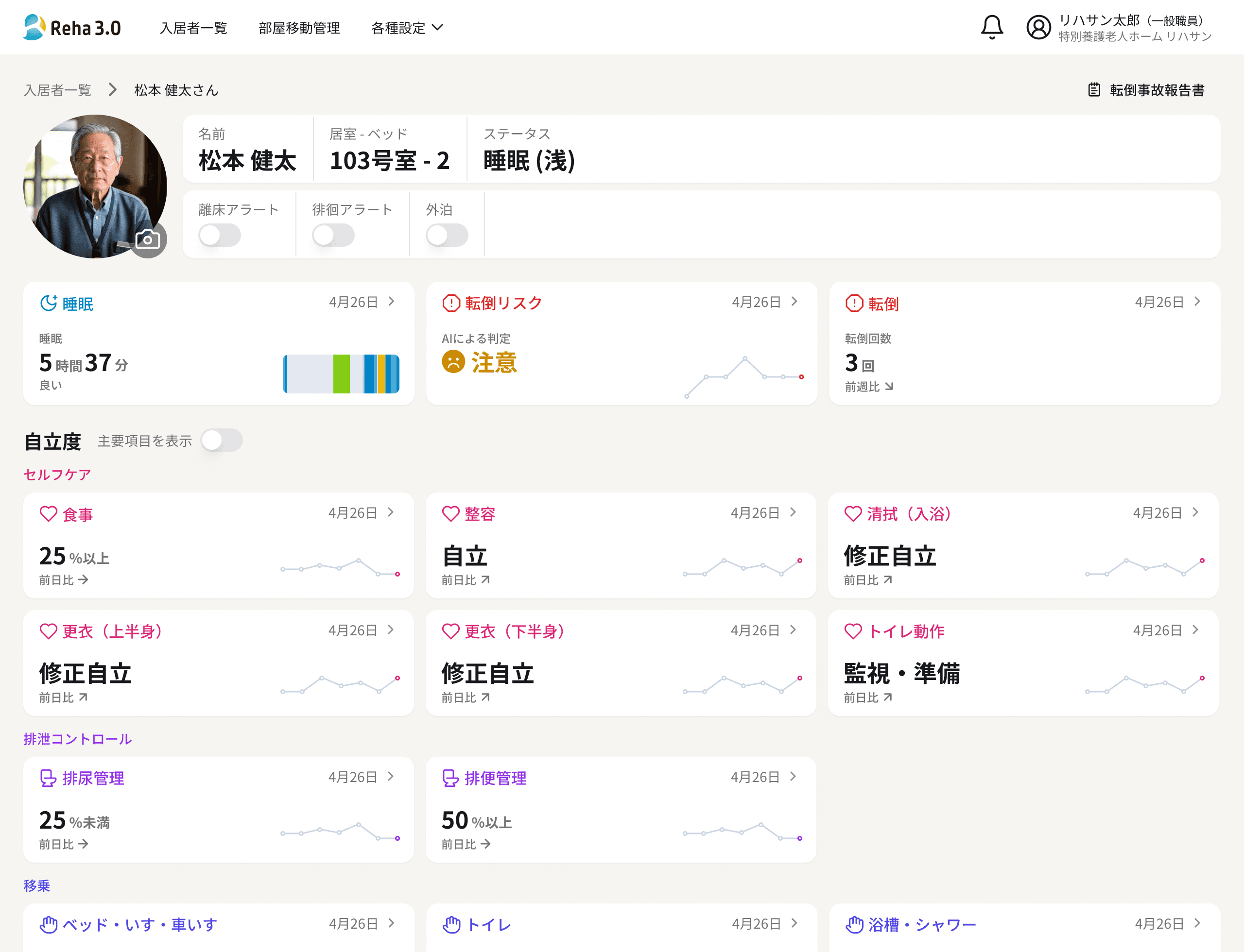Click the 転倒リスク warning icon
The height and width of the screenshot is (952, 1244).
451,303
